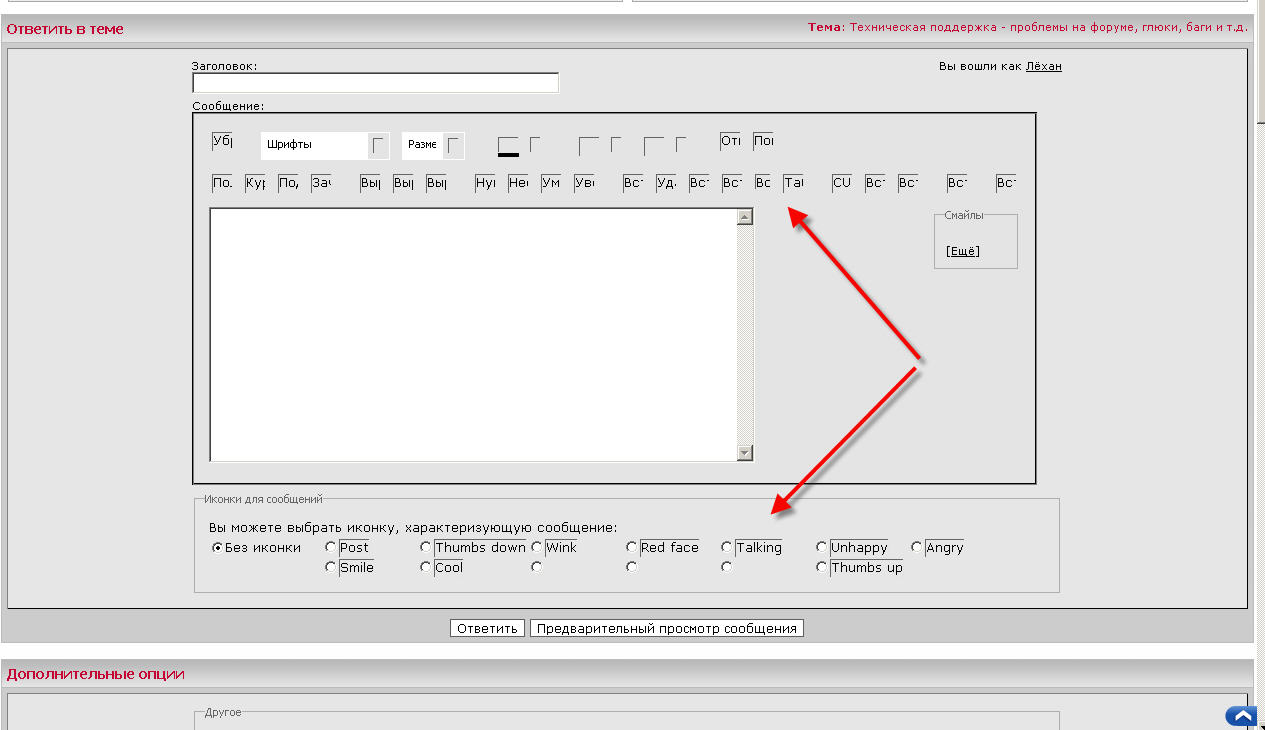Image resolution: width=1265 pixels, height=730 pixels.
Task: Click the CU toolbar icon
Action: point(842,183)
